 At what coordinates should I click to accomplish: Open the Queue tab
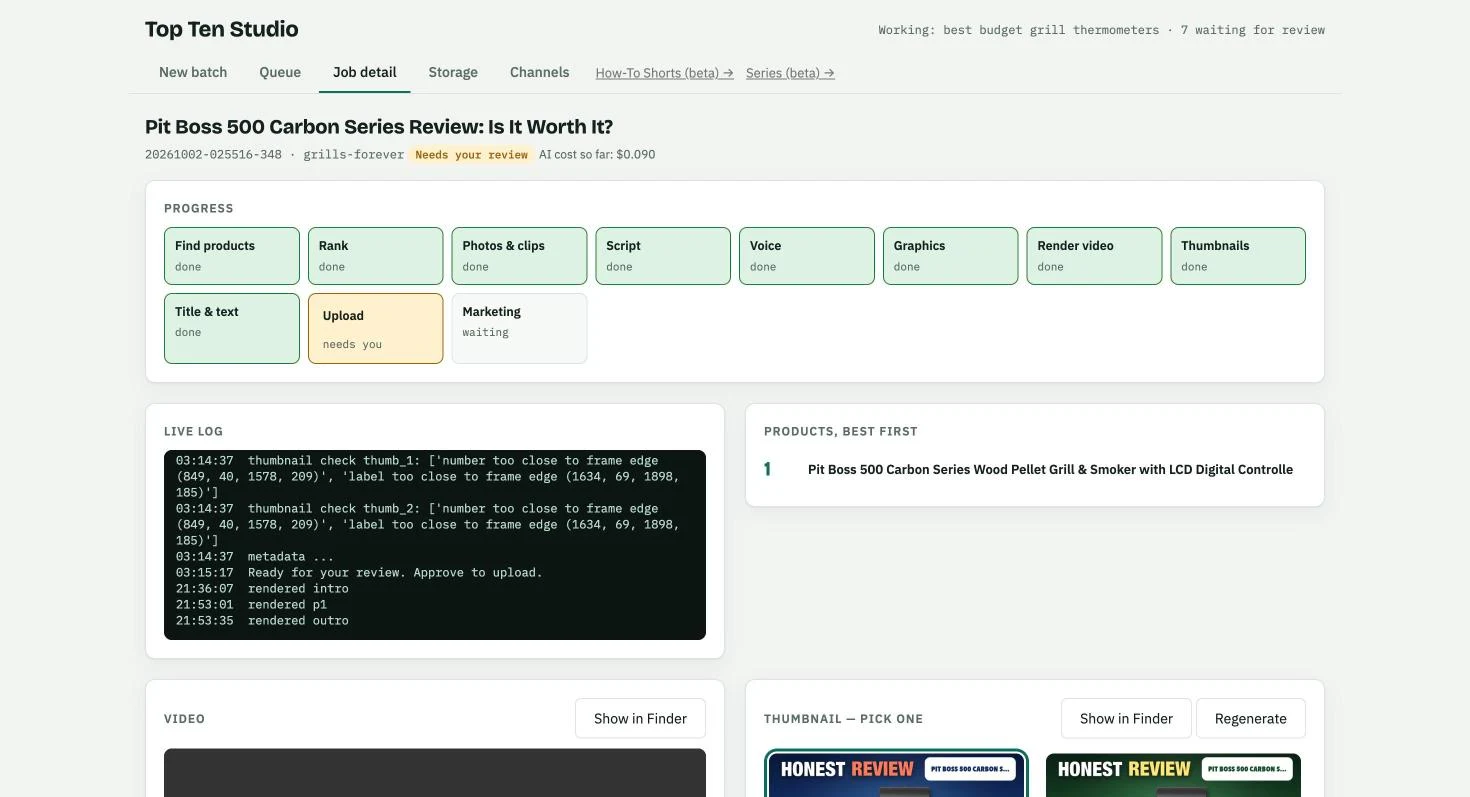point(280,72)
